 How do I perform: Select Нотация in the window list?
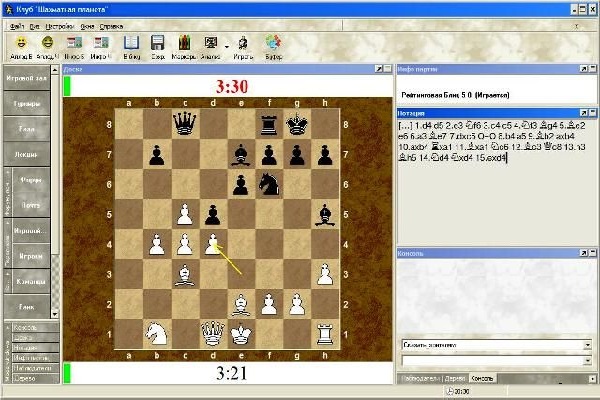click(x=36, y=348)
